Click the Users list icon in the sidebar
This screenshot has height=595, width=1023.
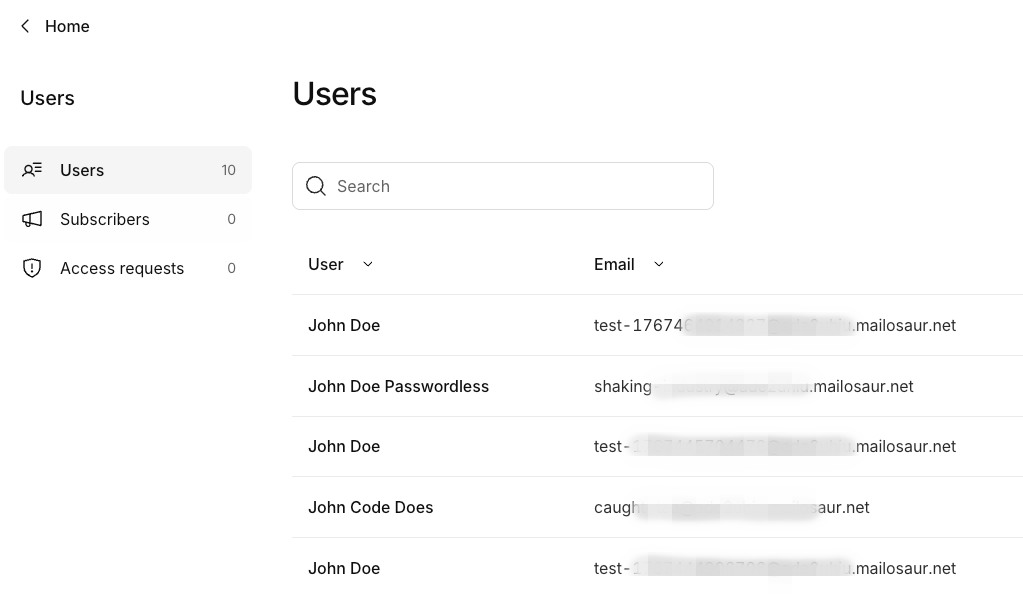click(32, 170)
